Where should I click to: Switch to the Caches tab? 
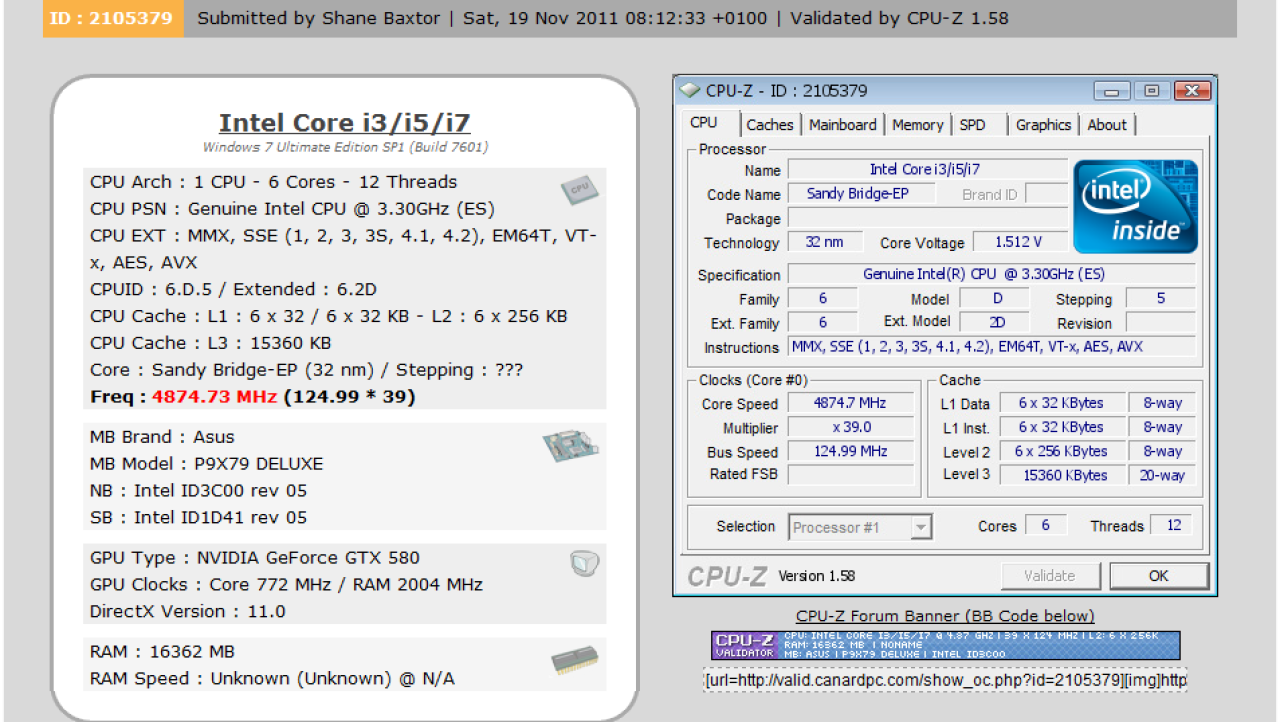click(x=770, y=125)
